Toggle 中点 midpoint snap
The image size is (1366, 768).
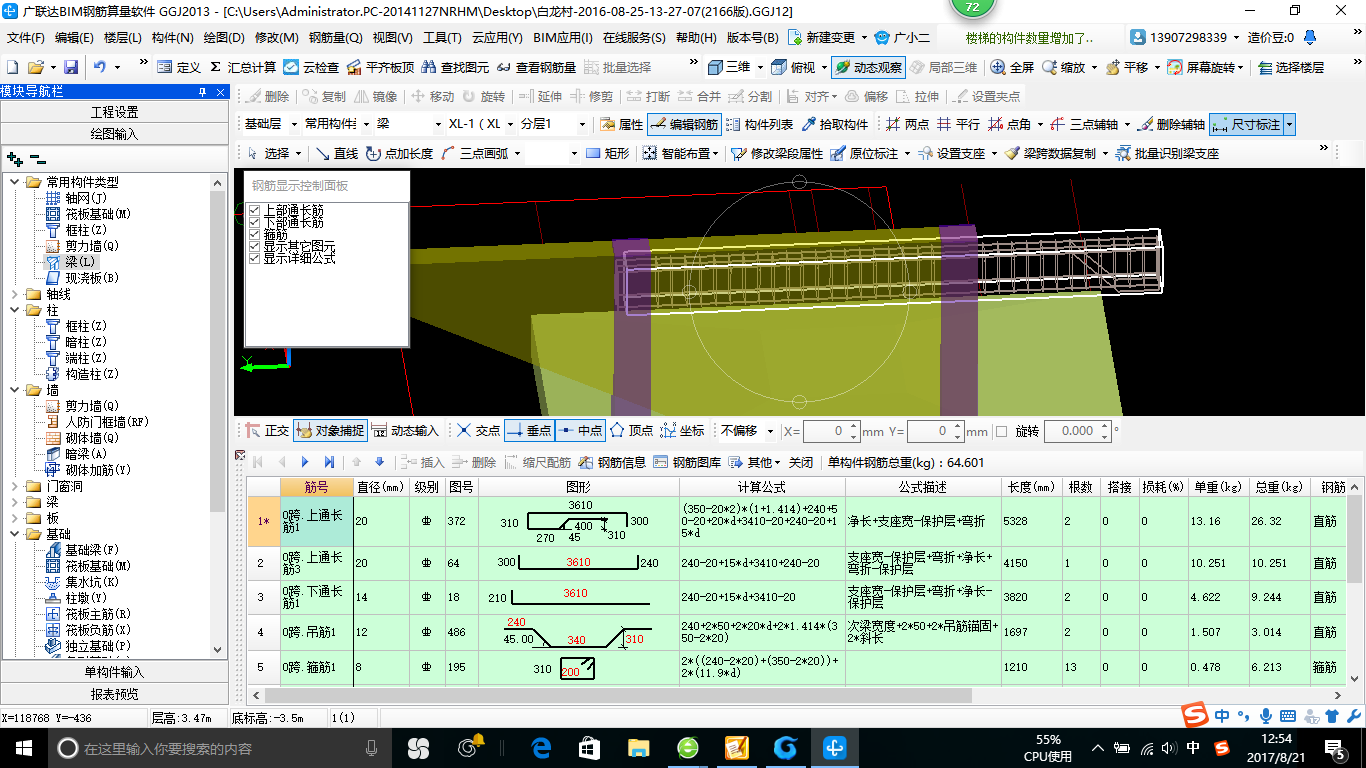[580, 430]
